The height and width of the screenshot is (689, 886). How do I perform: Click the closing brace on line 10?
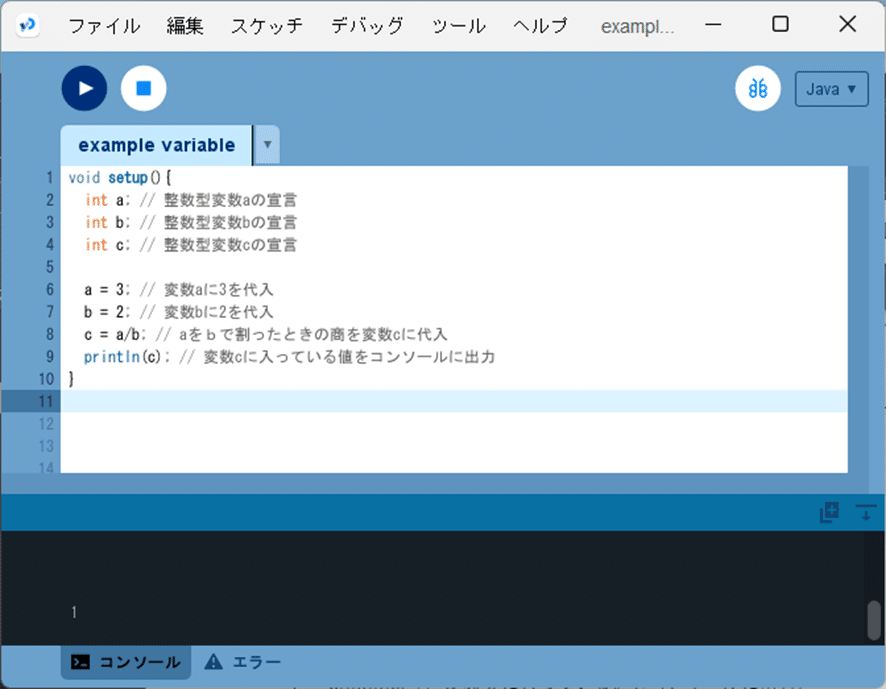click(x=71, y=379)
